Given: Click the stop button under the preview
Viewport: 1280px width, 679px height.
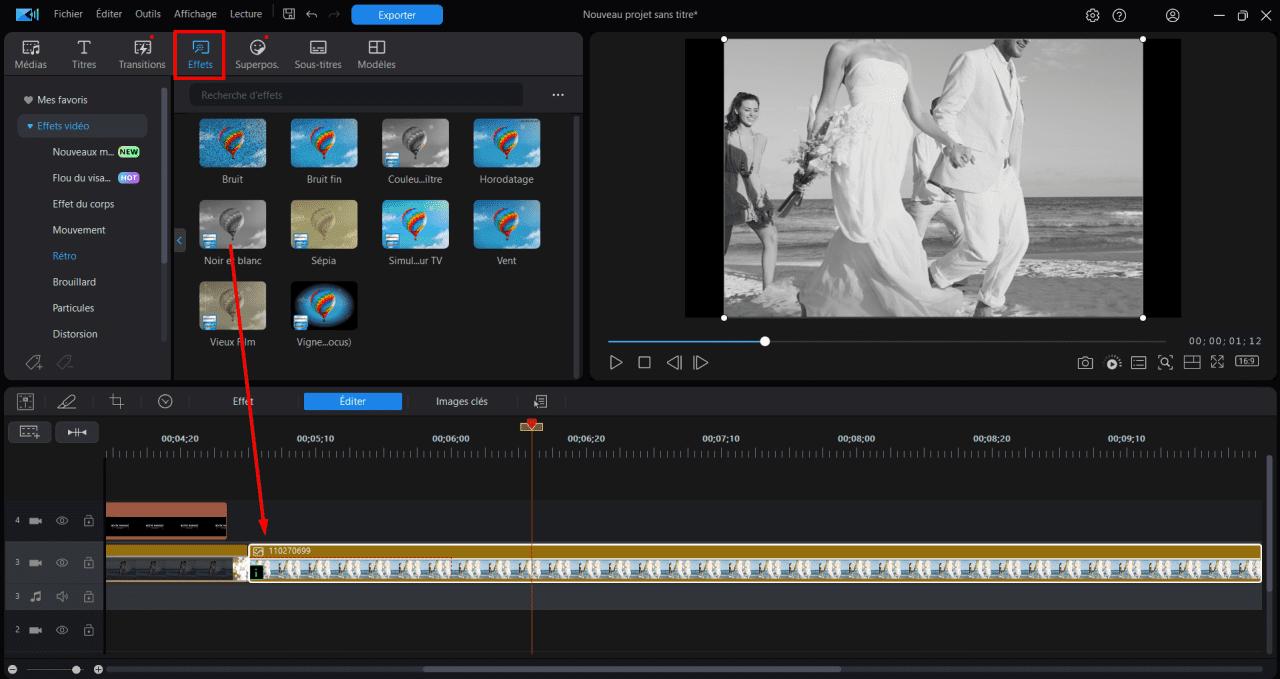Looking at the screenshot, I should [x=645, y=362].
